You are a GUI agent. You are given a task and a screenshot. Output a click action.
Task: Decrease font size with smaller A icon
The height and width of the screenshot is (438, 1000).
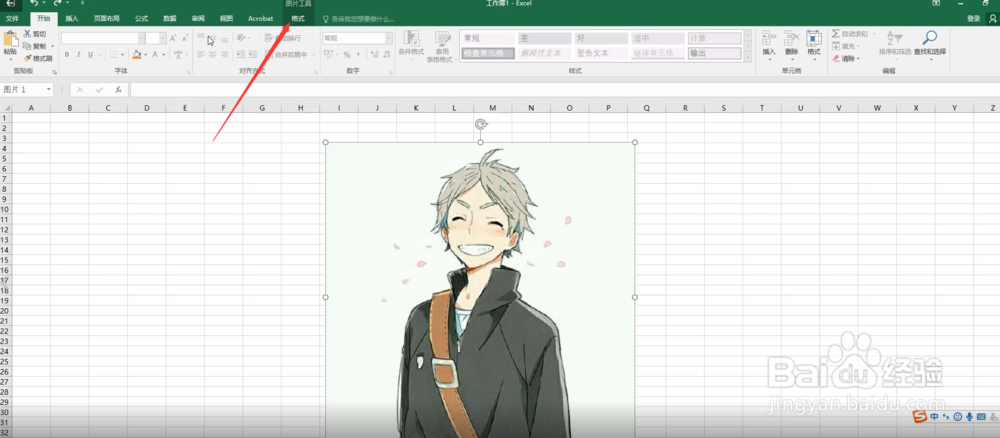point(184,38)
